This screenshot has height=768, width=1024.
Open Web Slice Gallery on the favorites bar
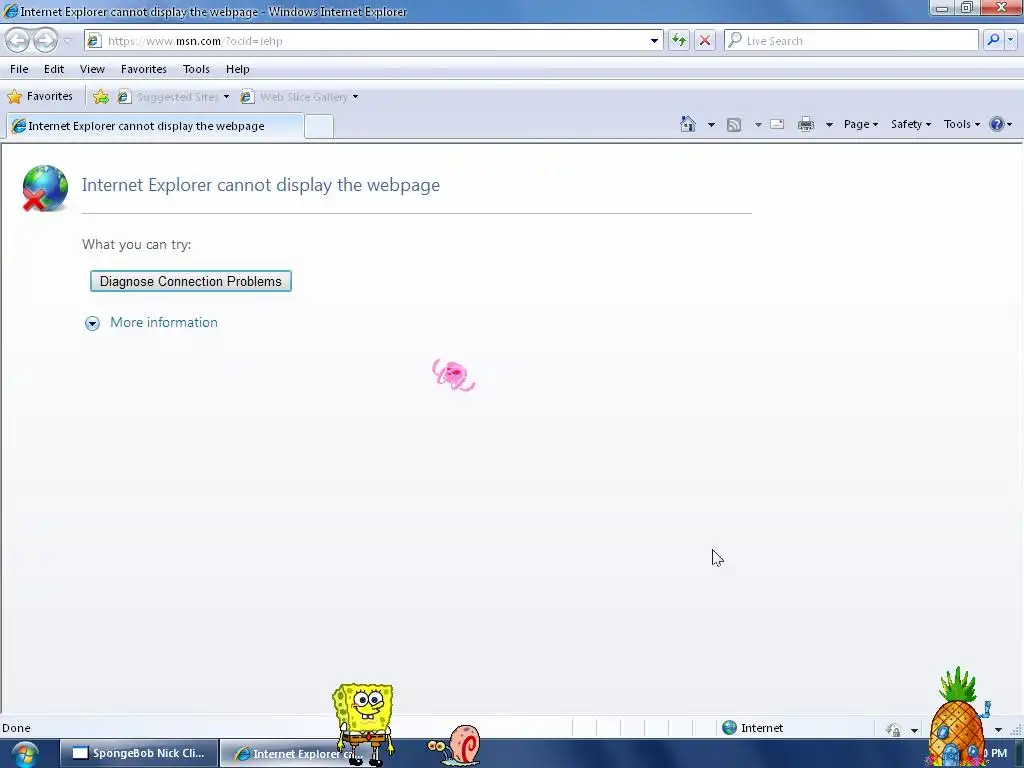coord(299,97)
